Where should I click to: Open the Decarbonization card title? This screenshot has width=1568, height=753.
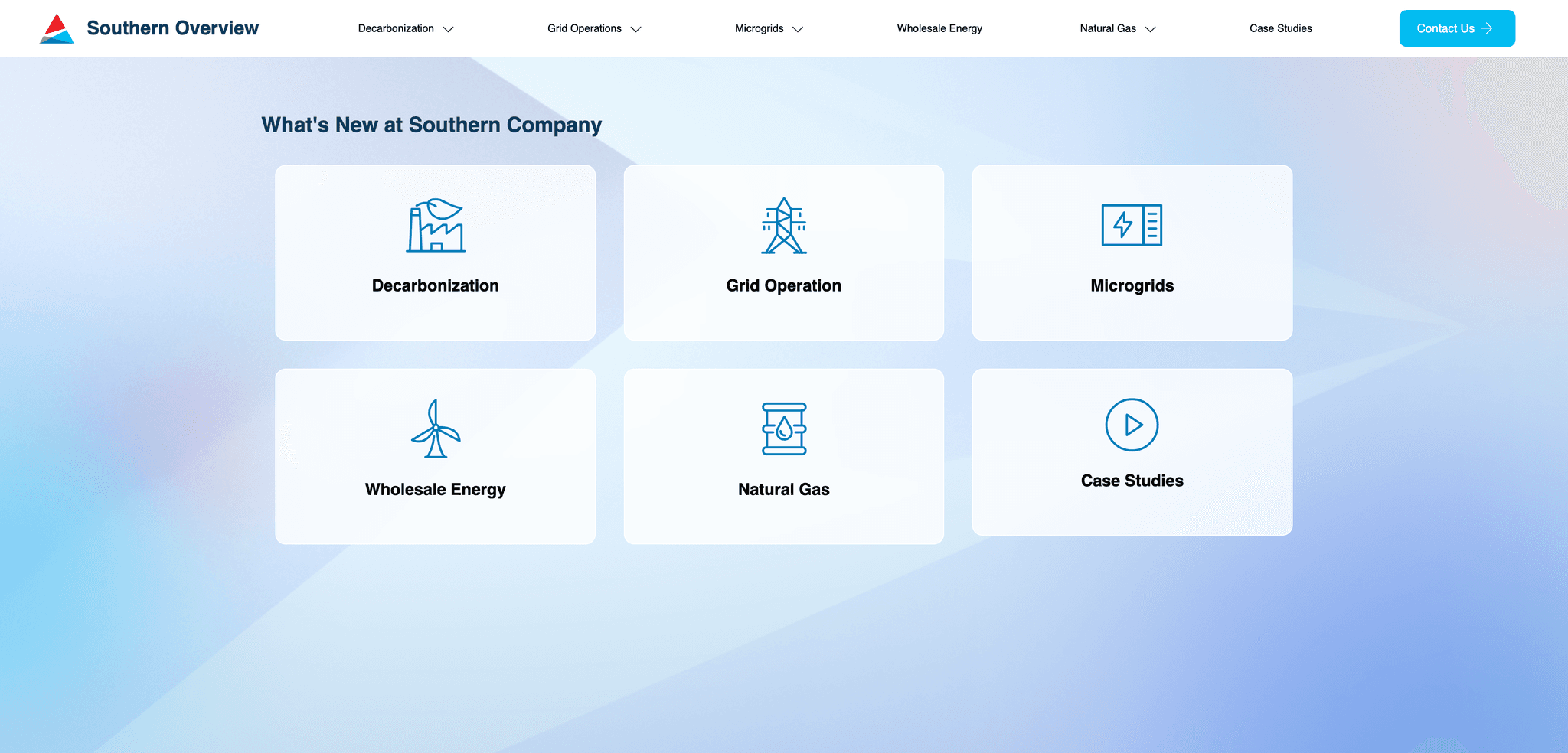436,285
